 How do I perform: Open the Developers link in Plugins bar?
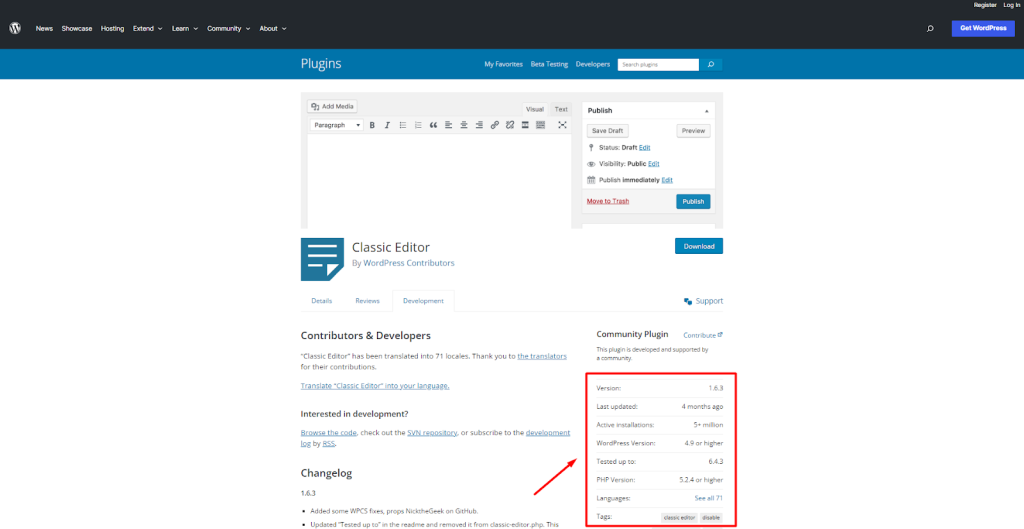point(593,65)
